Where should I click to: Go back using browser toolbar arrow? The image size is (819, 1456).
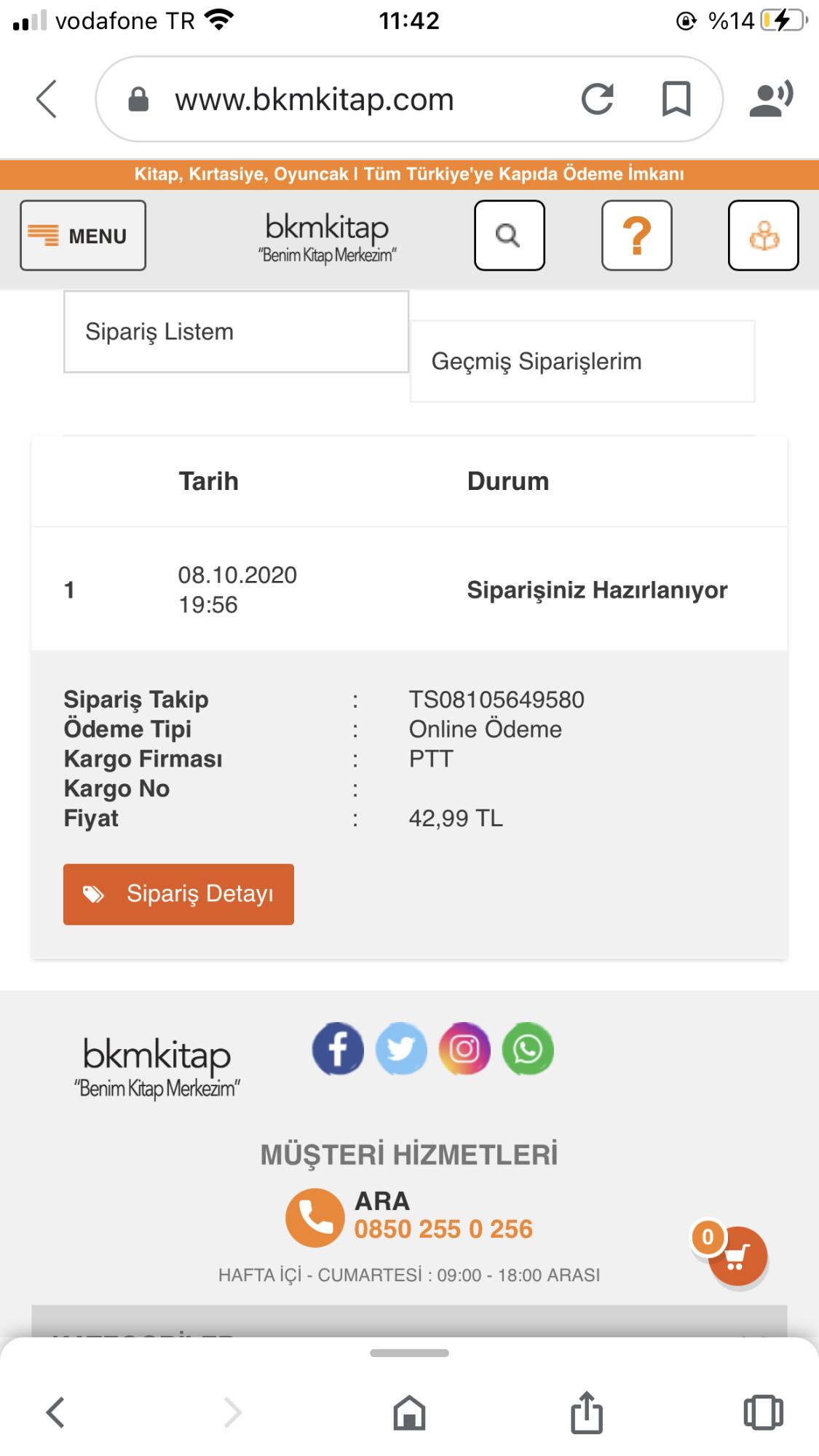[x=55, y=1413]
